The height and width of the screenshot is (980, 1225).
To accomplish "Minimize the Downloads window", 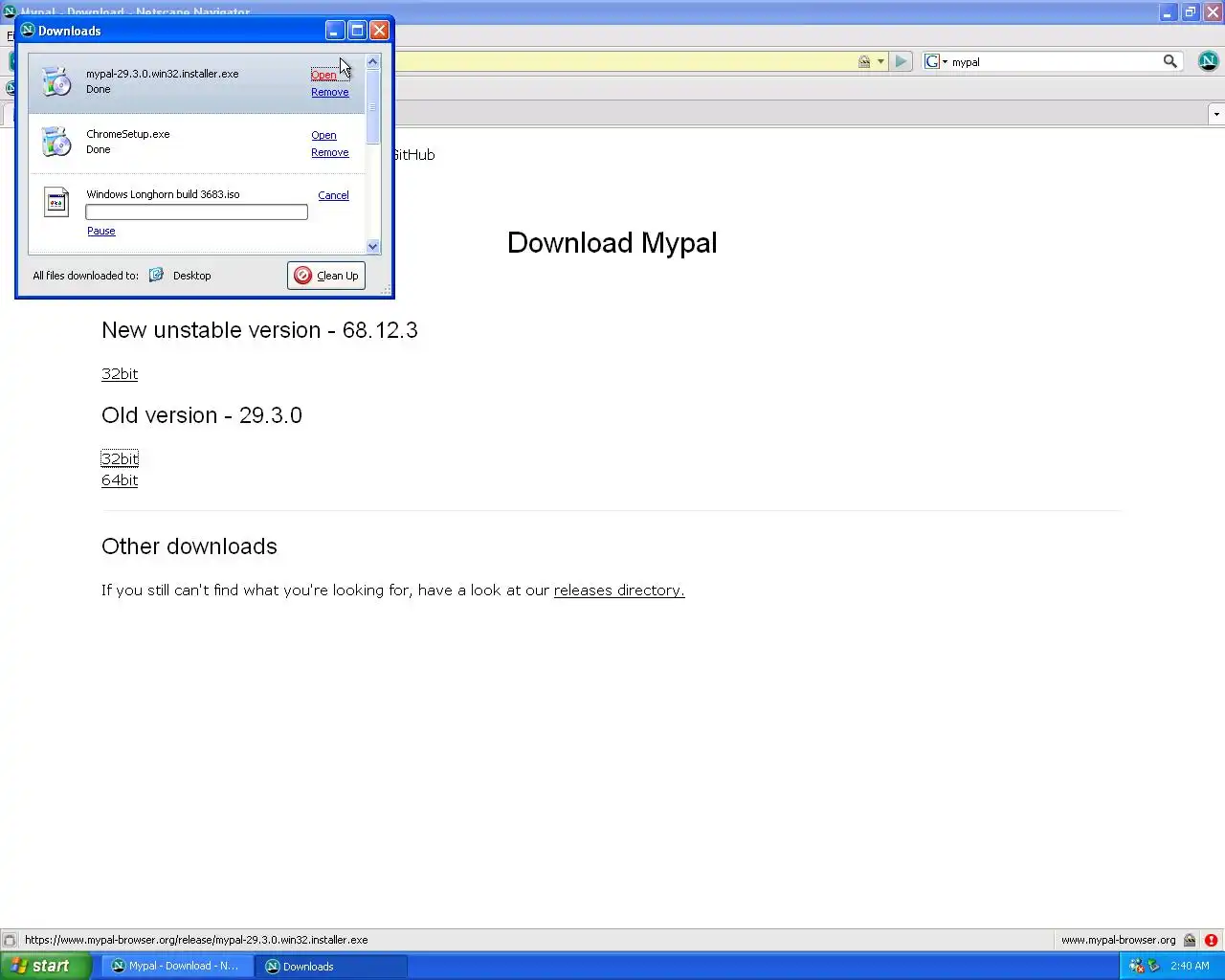I will click(x=335, y=31).
